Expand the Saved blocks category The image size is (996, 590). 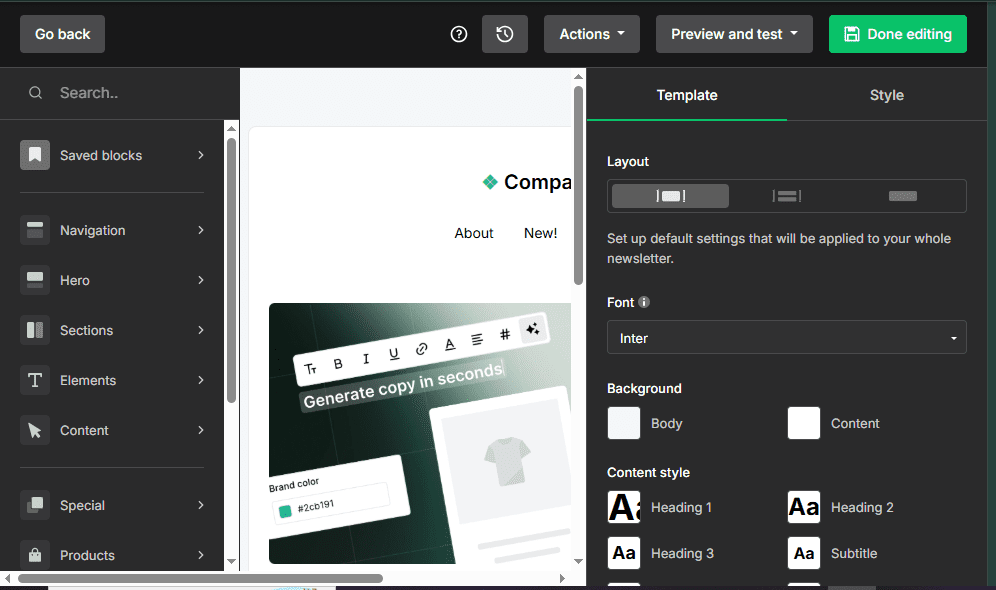[201, 155]
